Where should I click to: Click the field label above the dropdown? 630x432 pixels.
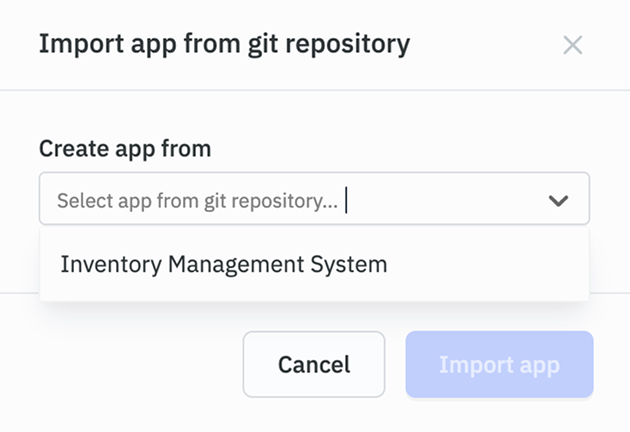[x=125, y=149]
